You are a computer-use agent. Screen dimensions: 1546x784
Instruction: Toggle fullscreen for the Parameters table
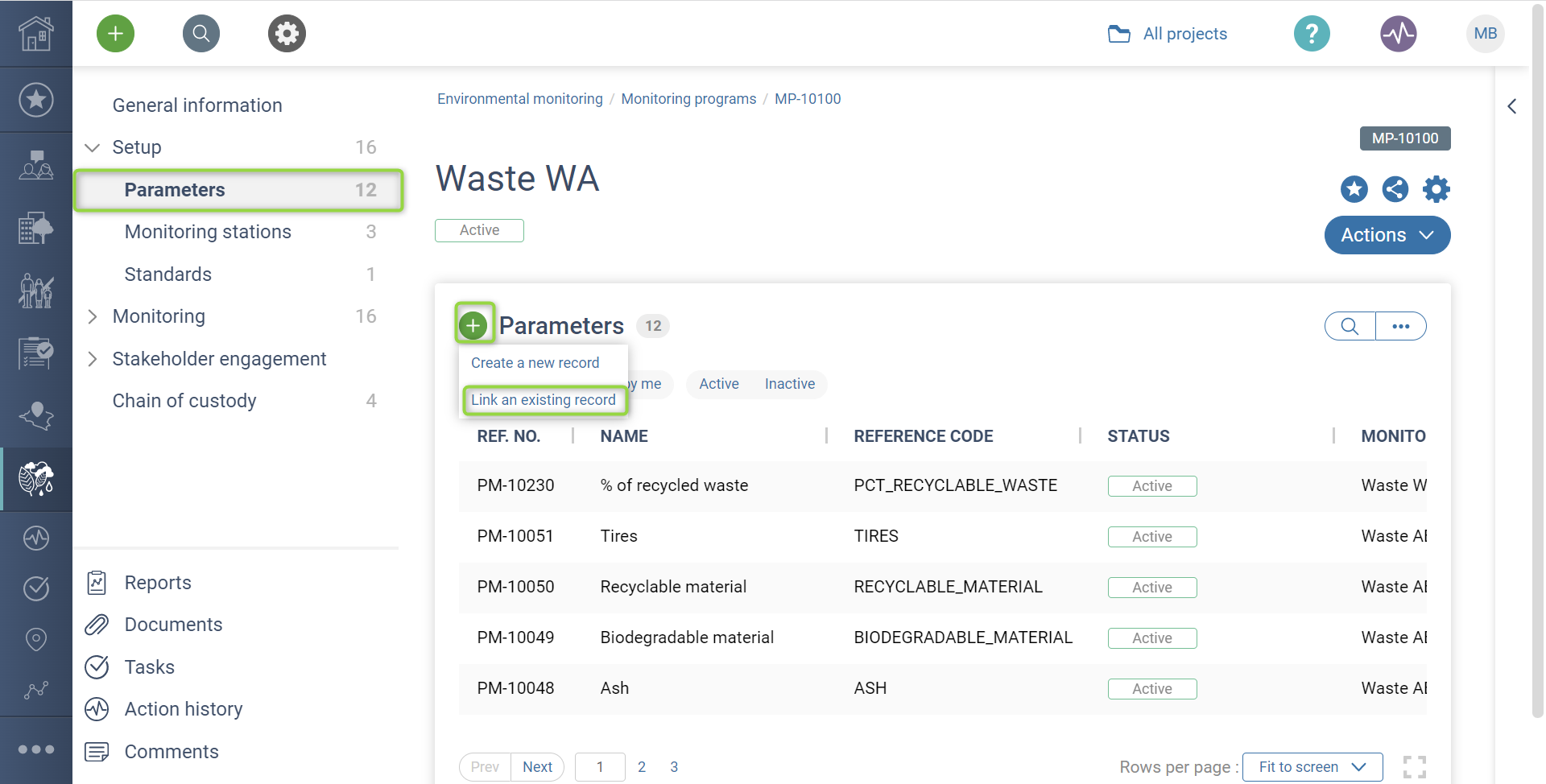tap(1414, 767)
